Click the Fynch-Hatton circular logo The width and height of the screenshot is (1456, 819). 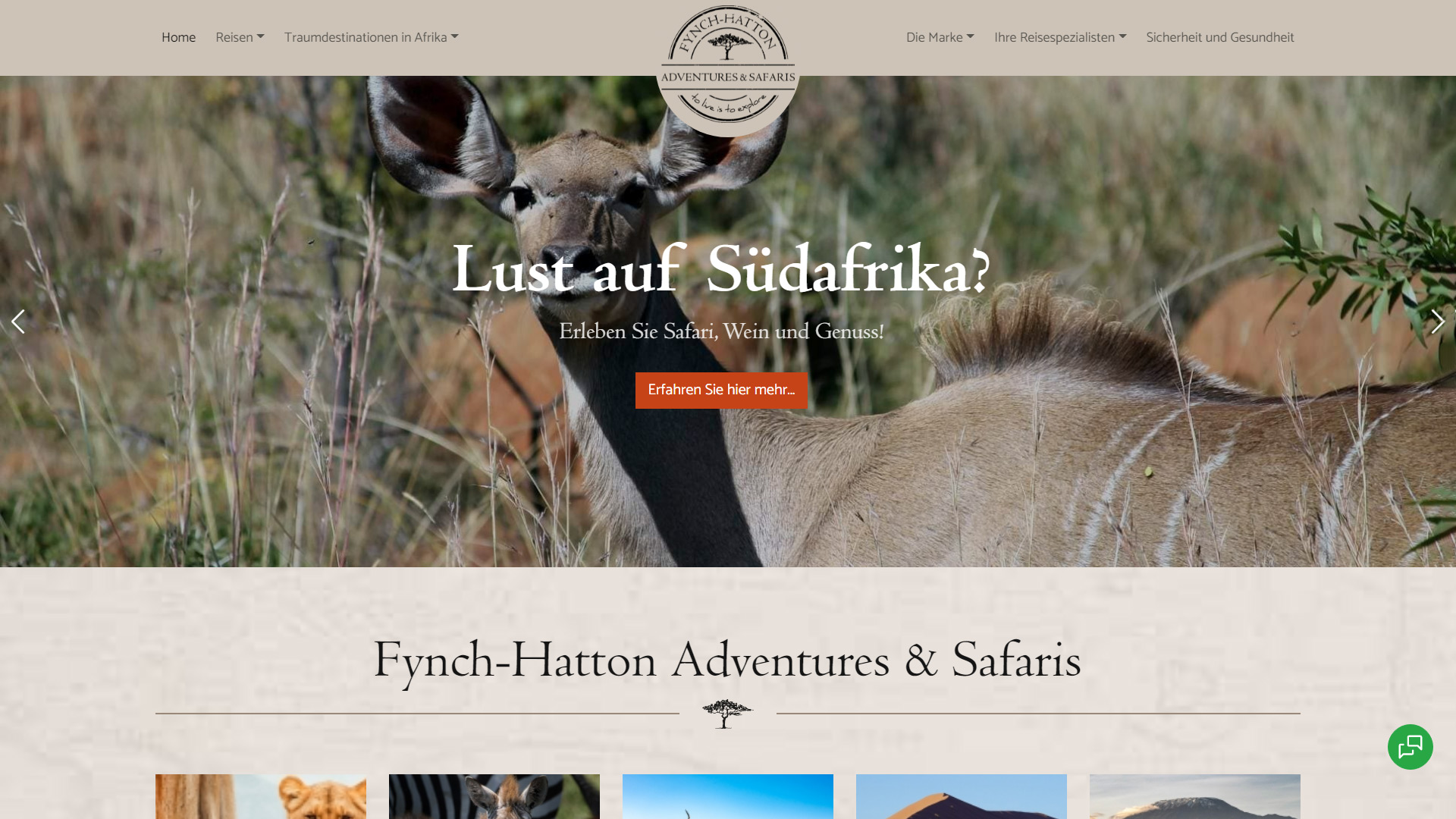click(x=727, y=67)
